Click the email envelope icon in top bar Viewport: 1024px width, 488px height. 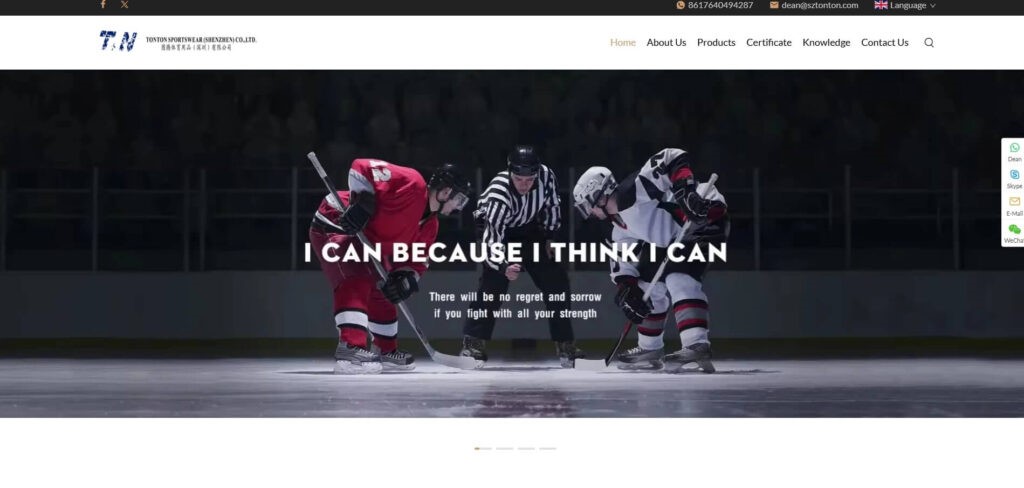[x=774, y=5]
